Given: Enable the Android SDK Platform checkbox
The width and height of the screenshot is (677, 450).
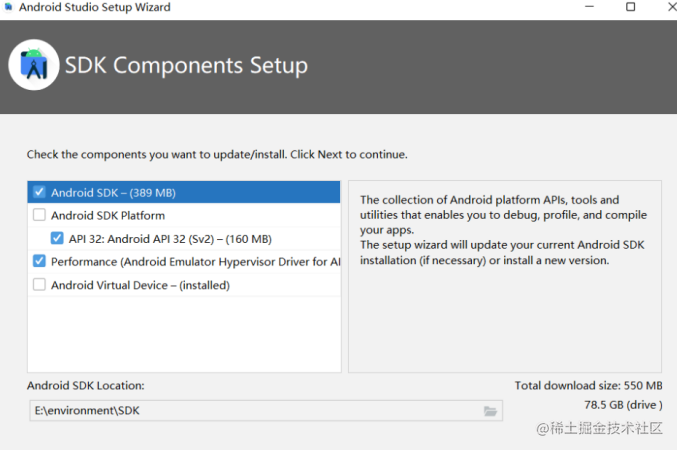Looking at the screenshot, I should pyautogui.click(x=39, y=215).
